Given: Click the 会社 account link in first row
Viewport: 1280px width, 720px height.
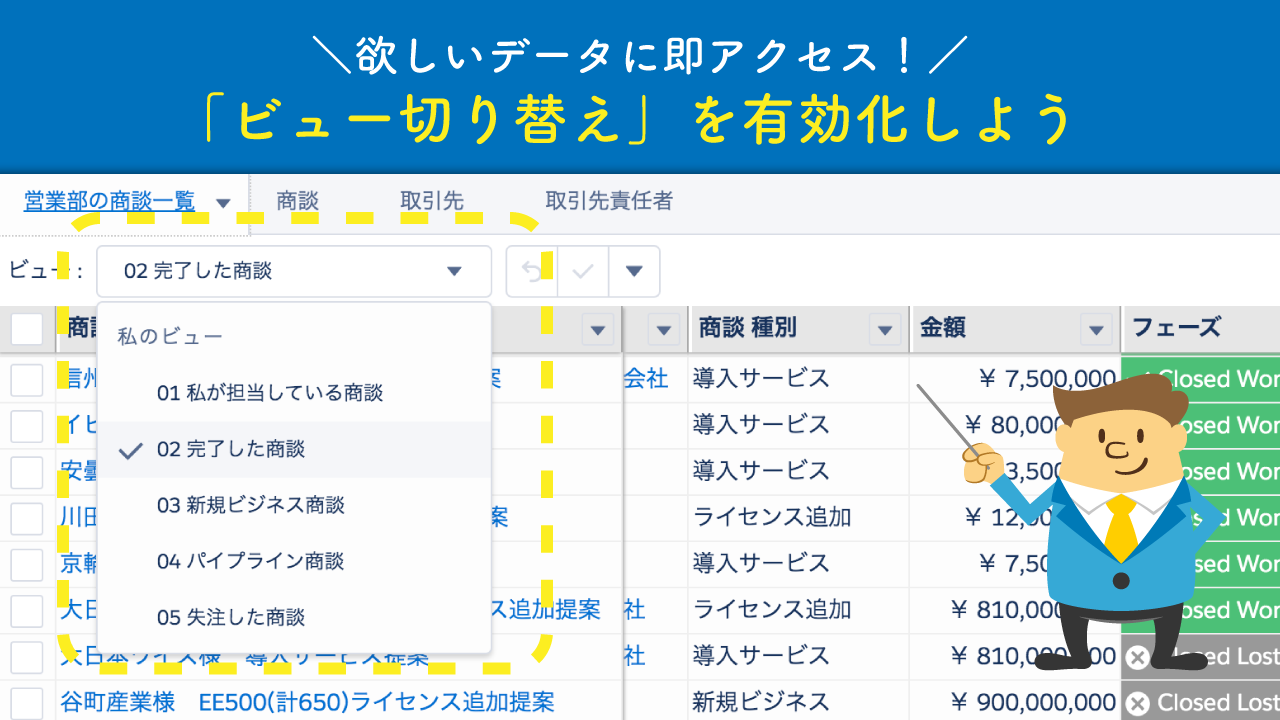Looking at the screenshot, I should [646, 379].
